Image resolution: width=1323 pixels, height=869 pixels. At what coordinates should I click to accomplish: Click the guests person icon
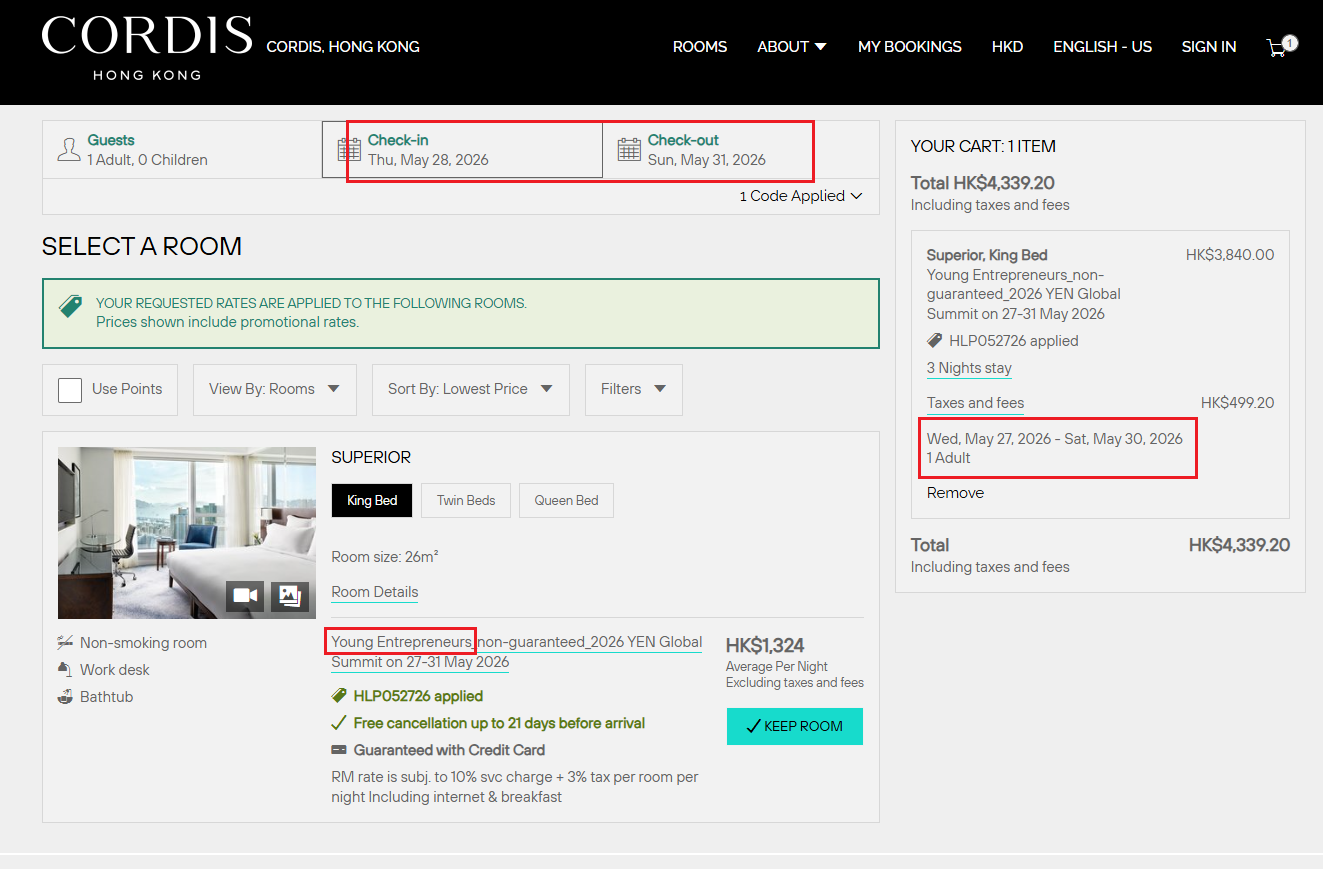[x=69, y=150]
